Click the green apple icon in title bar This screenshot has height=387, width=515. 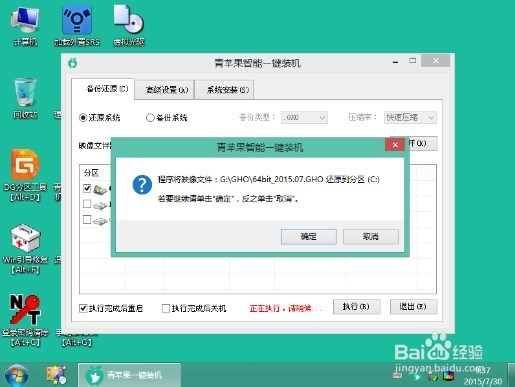coord(72,63)
